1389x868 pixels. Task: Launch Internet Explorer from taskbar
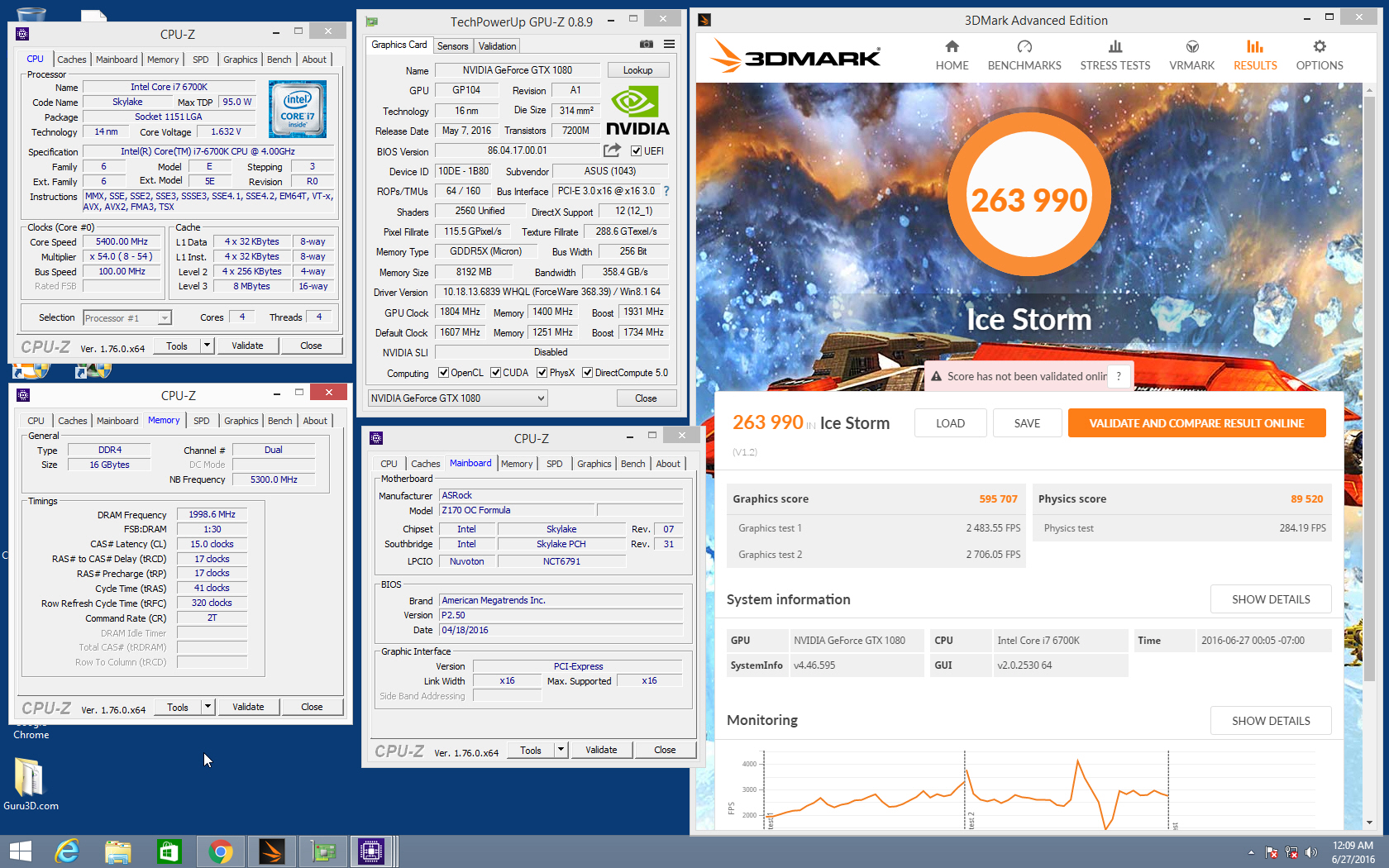[x=67, y=851]
